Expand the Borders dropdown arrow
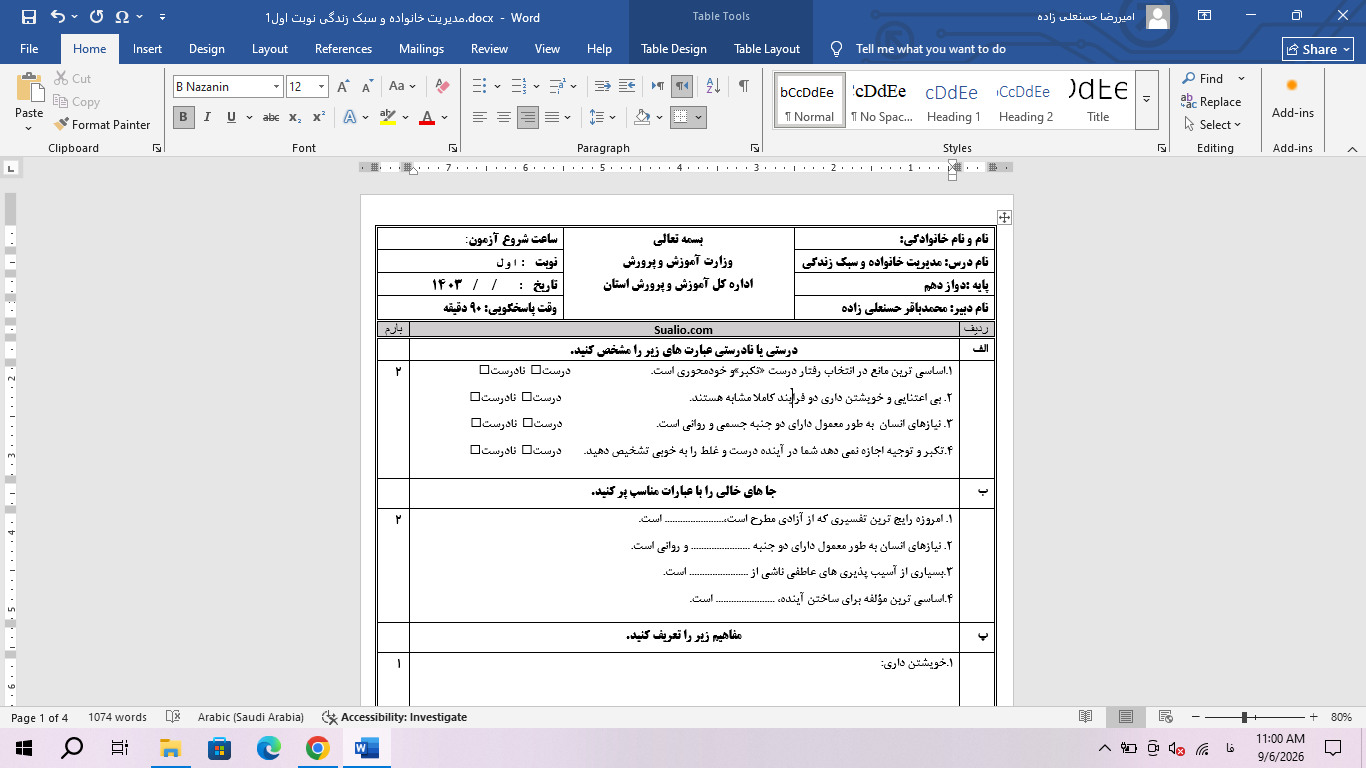This screenshot has width=1366, height=768. 699,117
